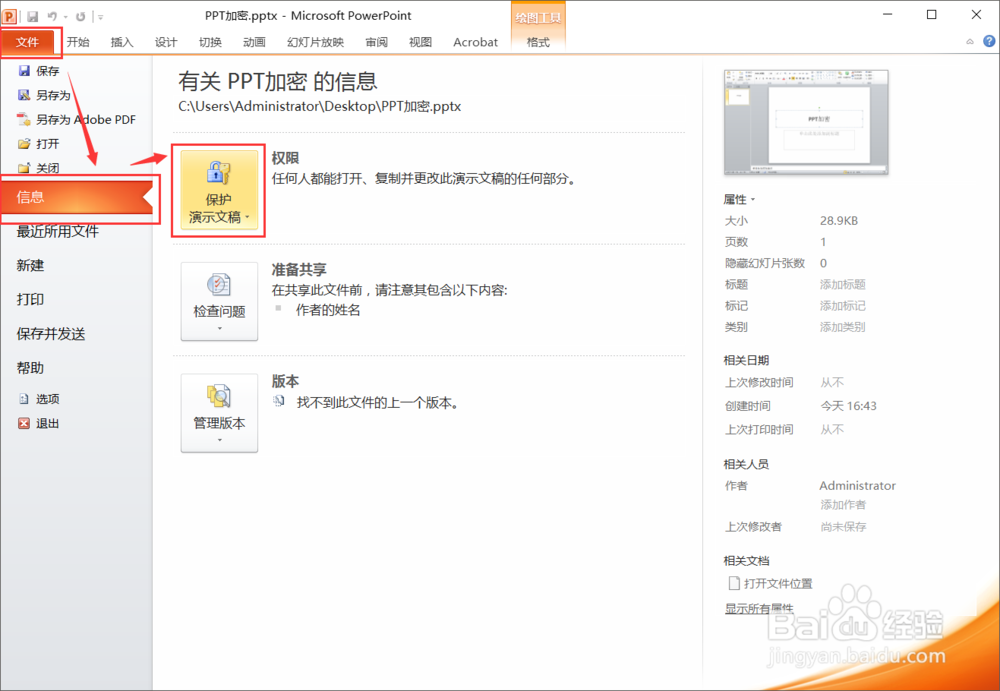This screenshot has height=691, width=1000.
Task: Click the Redo icon in quick access toolbar
Action: [x=80, y=17]
